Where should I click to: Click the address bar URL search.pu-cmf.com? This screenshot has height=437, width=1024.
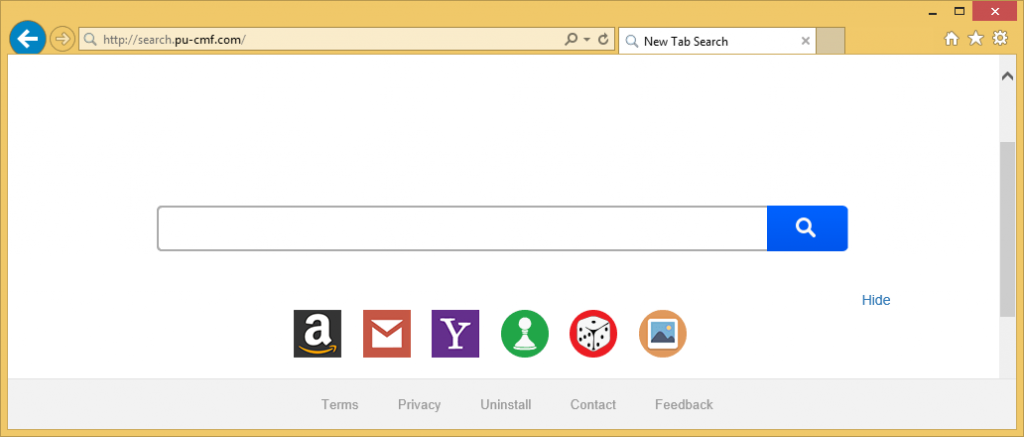click(174, 40)
